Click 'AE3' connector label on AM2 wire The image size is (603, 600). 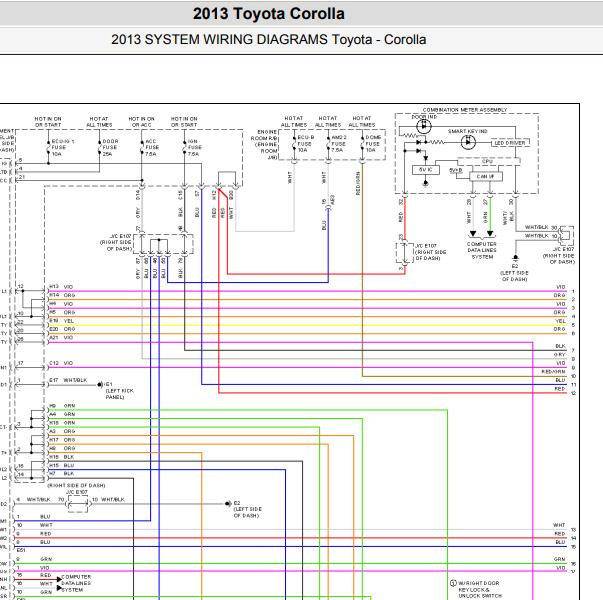point(333,200)
